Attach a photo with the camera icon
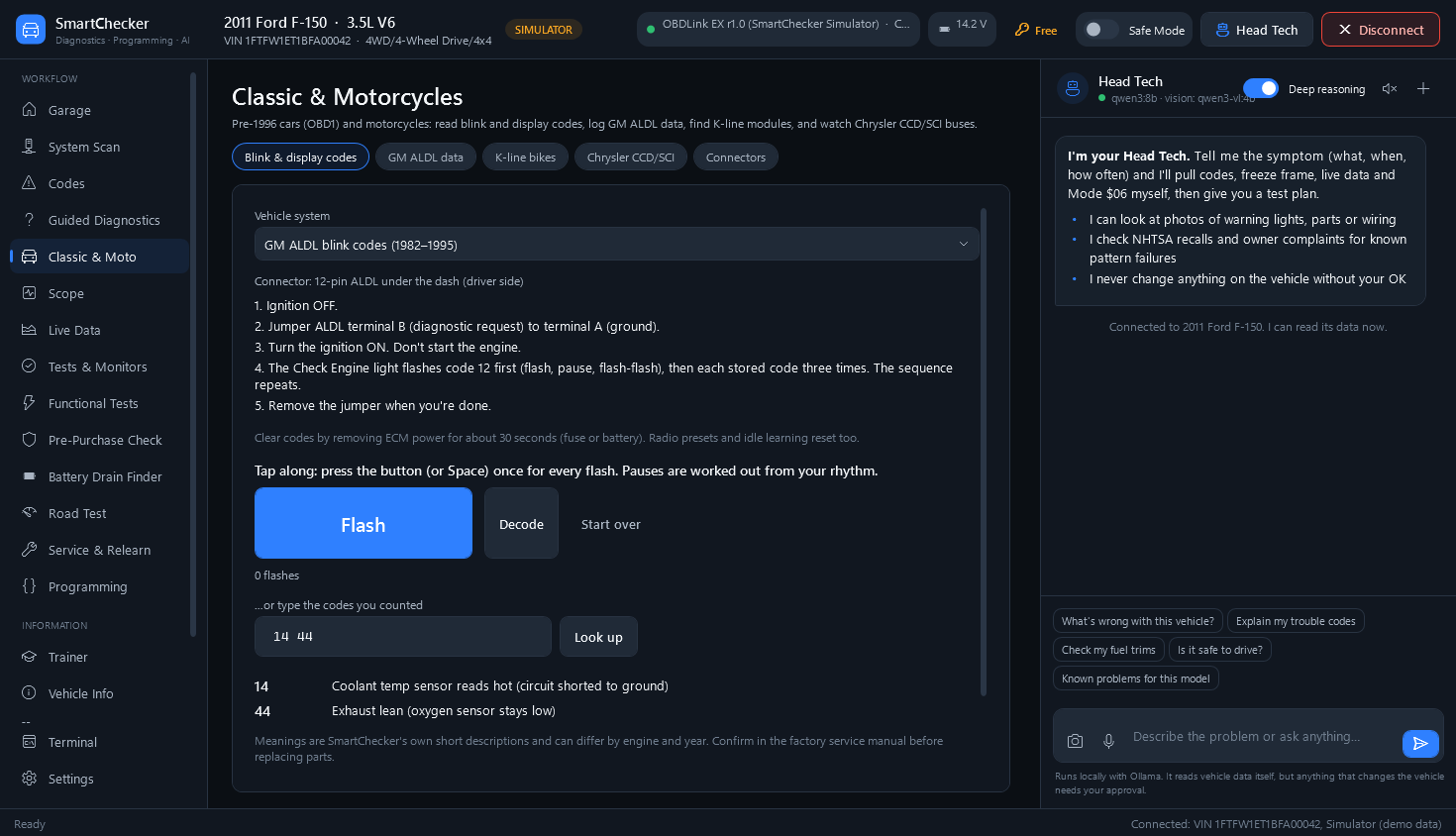This screenshot has width=1456, height=836. click(1076, 741)
